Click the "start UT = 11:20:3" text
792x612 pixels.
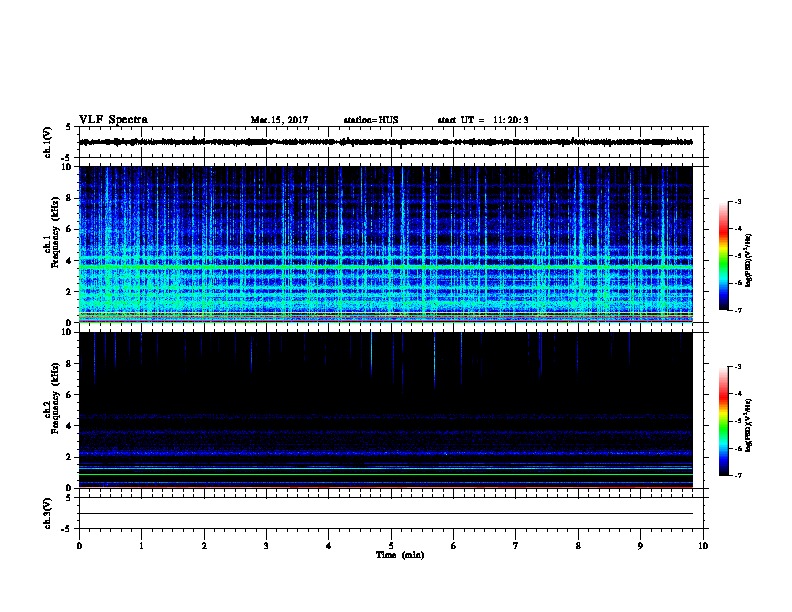click(483, 120)
